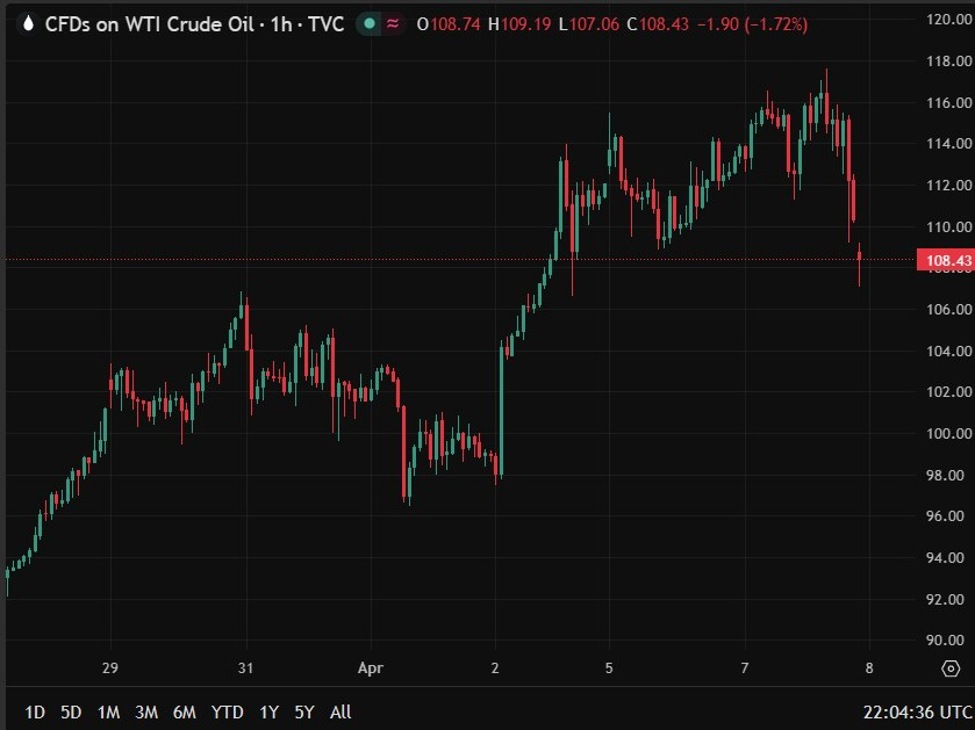Set range to 5Y
Viewport: 975px width, 730px height.
point(304,712)
